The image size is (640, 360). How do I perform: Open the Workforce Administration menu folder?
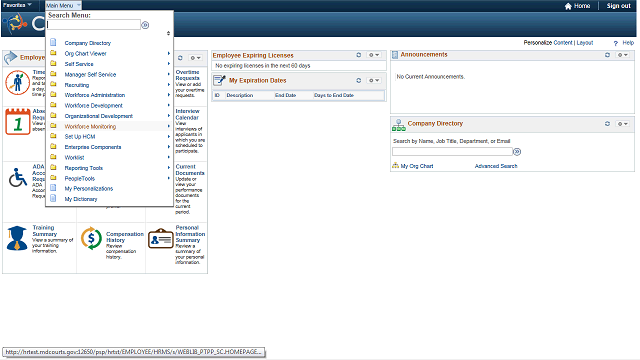pyautogui.click(x=95, y=95)
